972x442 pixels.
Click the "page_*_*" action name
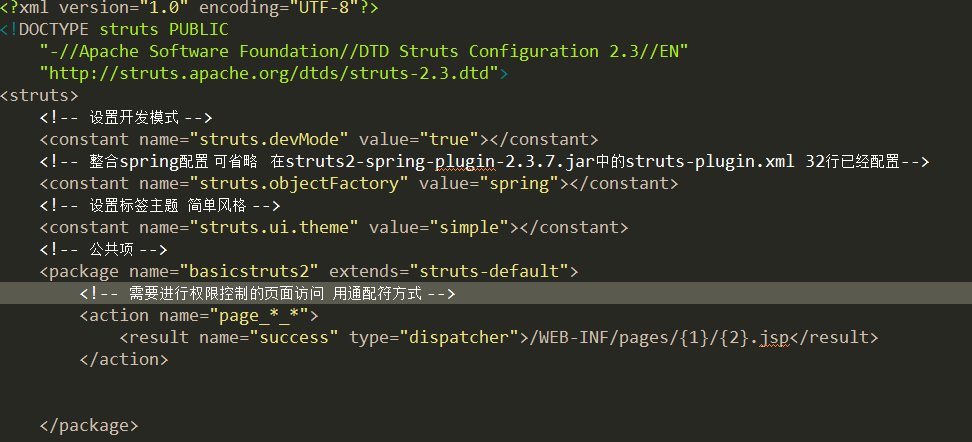pos(259,316)
